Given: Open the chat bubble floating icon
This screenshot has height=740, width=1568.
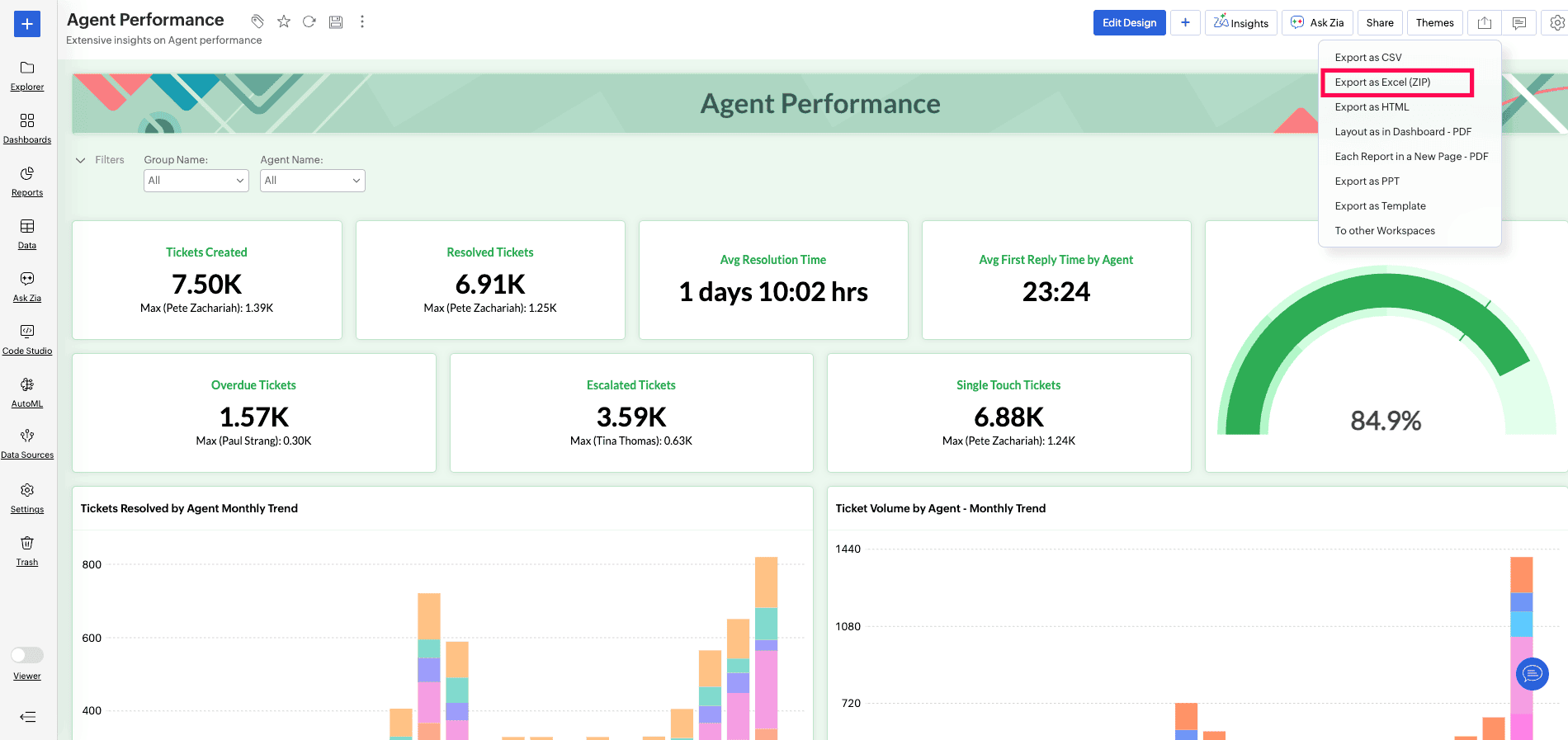Looking at the screenshot, I should [x=1533, y=674].
